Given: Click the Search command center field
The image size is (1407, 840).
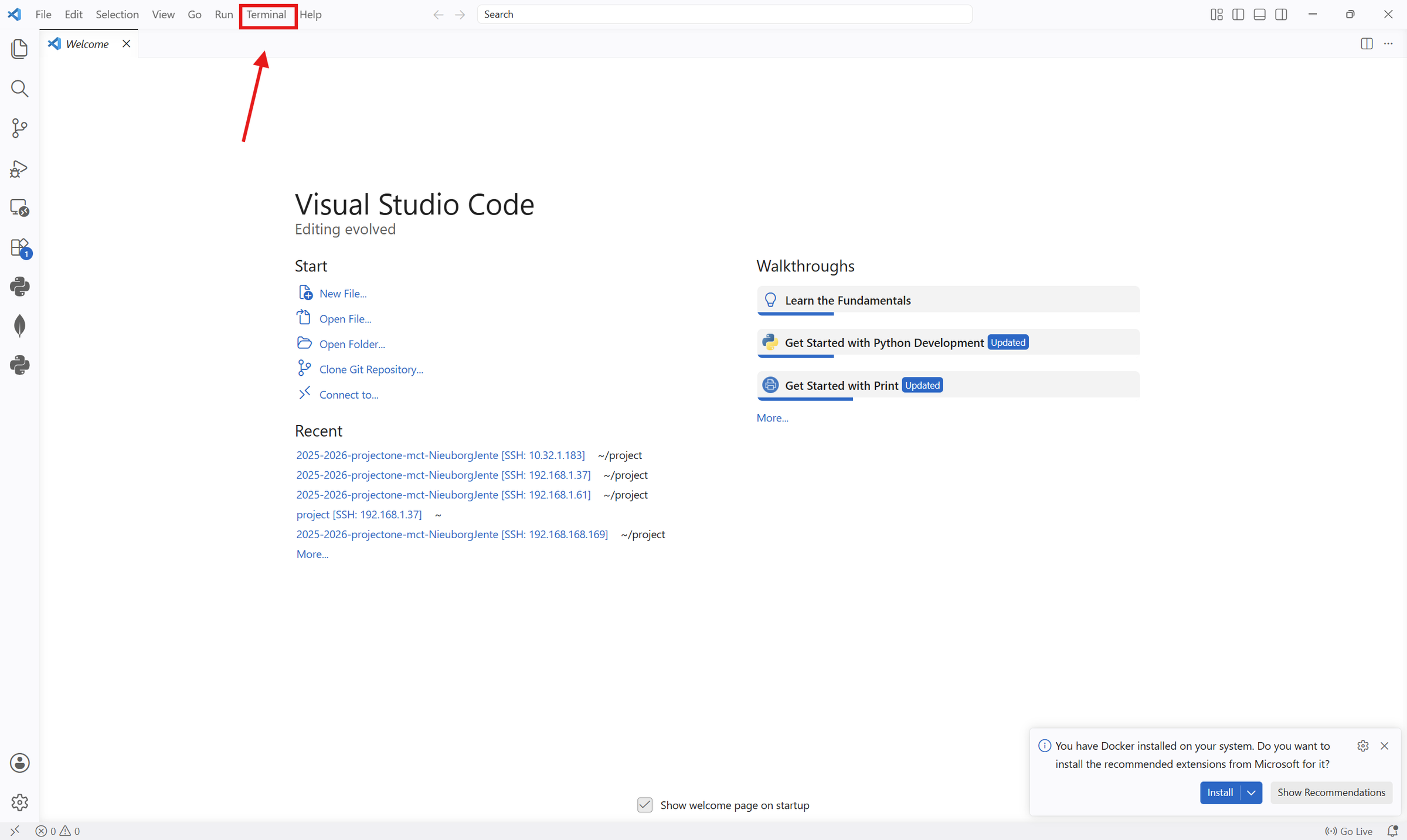Looking at the screenshot, I should [725, 15].
